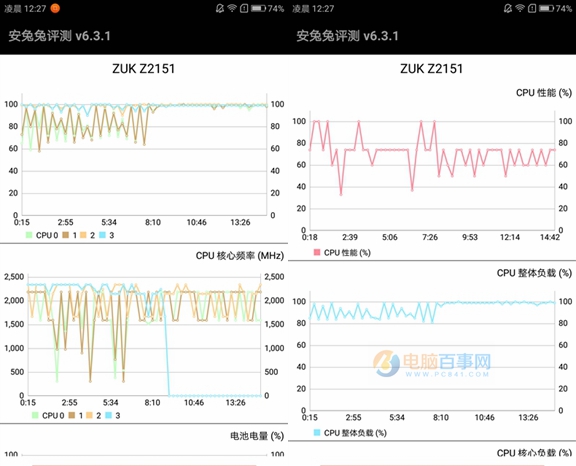Image resolution: width=576 pixels, height=466 pixels.
Task: Tap the Wi-Fi icon in left screenshot status bar
Action: point(232,8)
